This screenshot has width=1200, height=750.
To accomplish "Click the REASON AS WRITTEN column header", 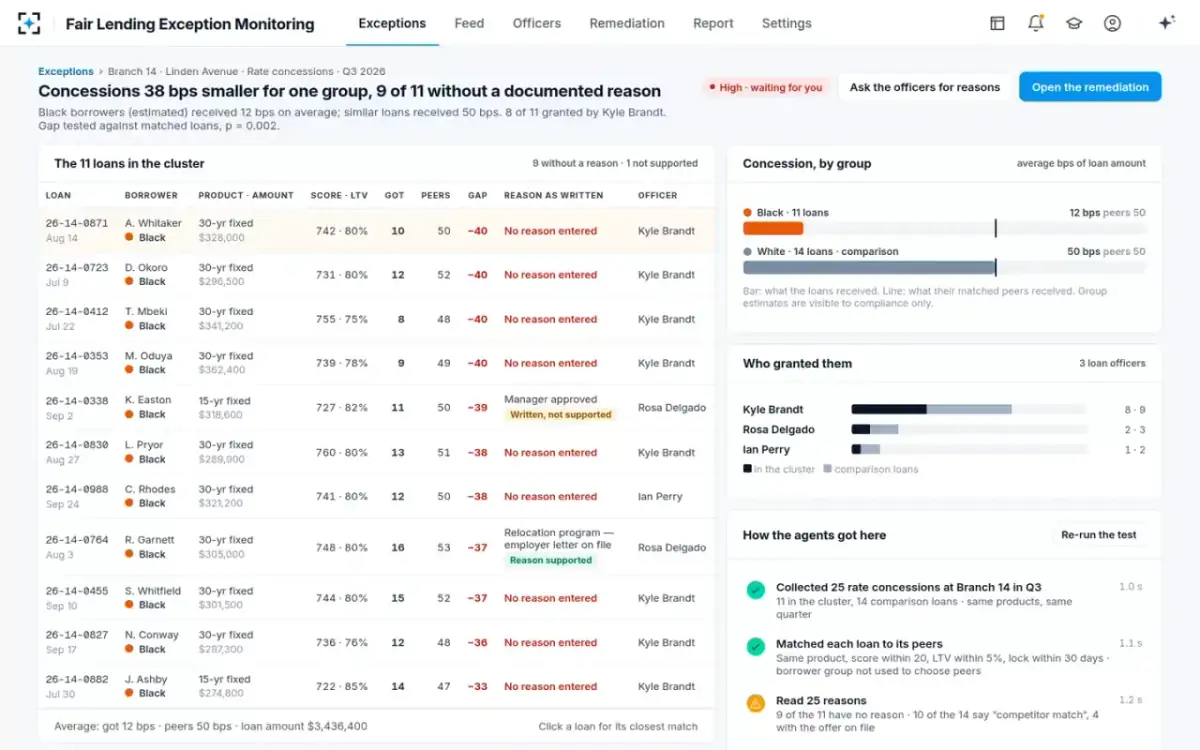I will (554, 195).
